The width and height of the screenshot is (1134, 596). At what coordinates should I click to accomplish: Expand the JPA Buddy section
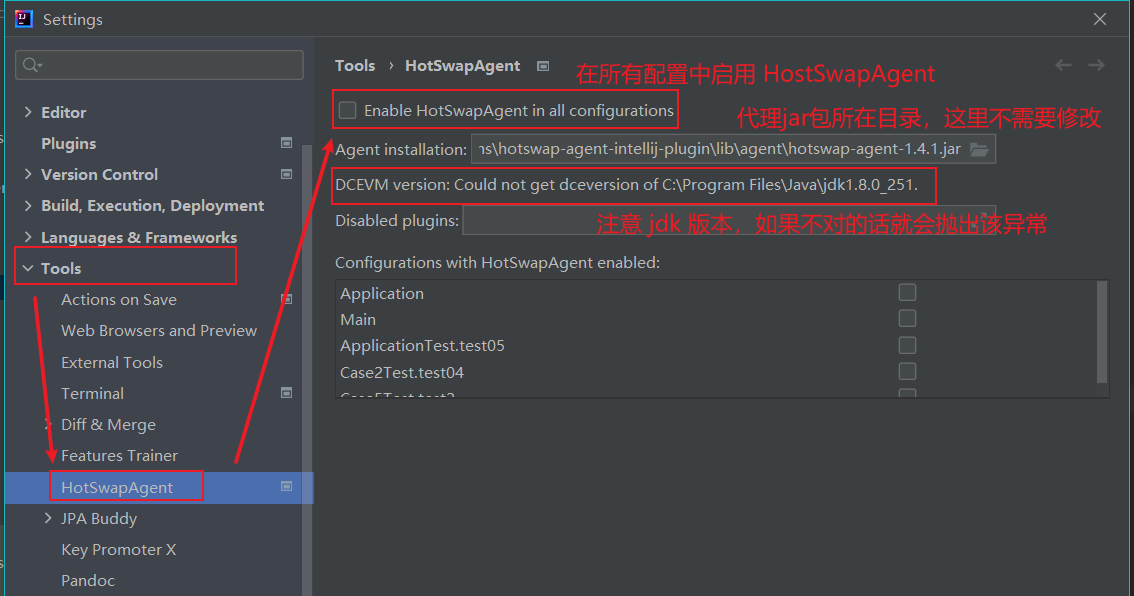47,518
